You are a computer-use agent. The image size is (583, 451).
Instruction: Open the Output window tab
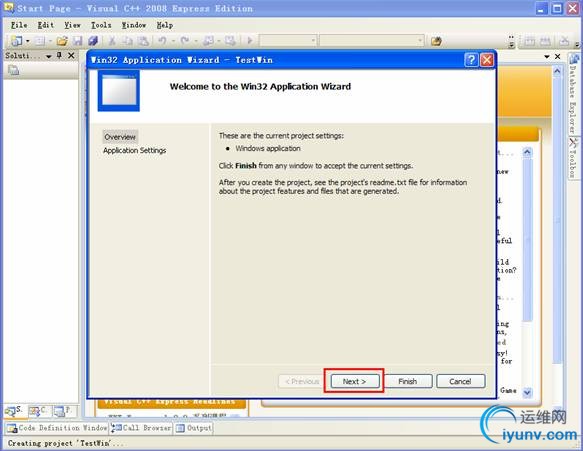(194, 428)
